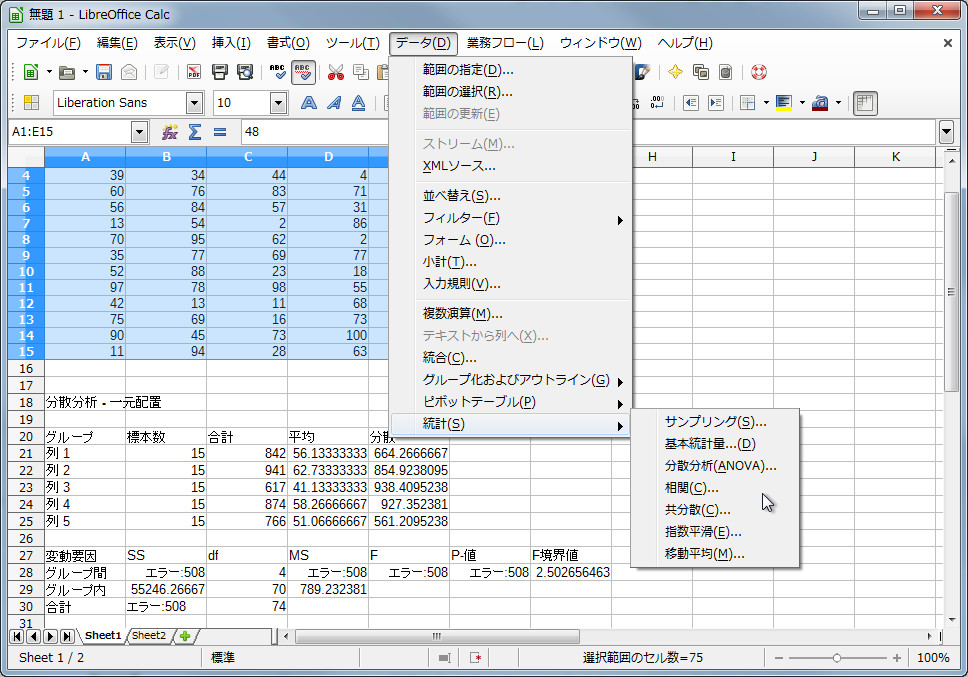Toggle bold formatting
Image resolution: width=968 pixels, height=677 pixels.
309,102
